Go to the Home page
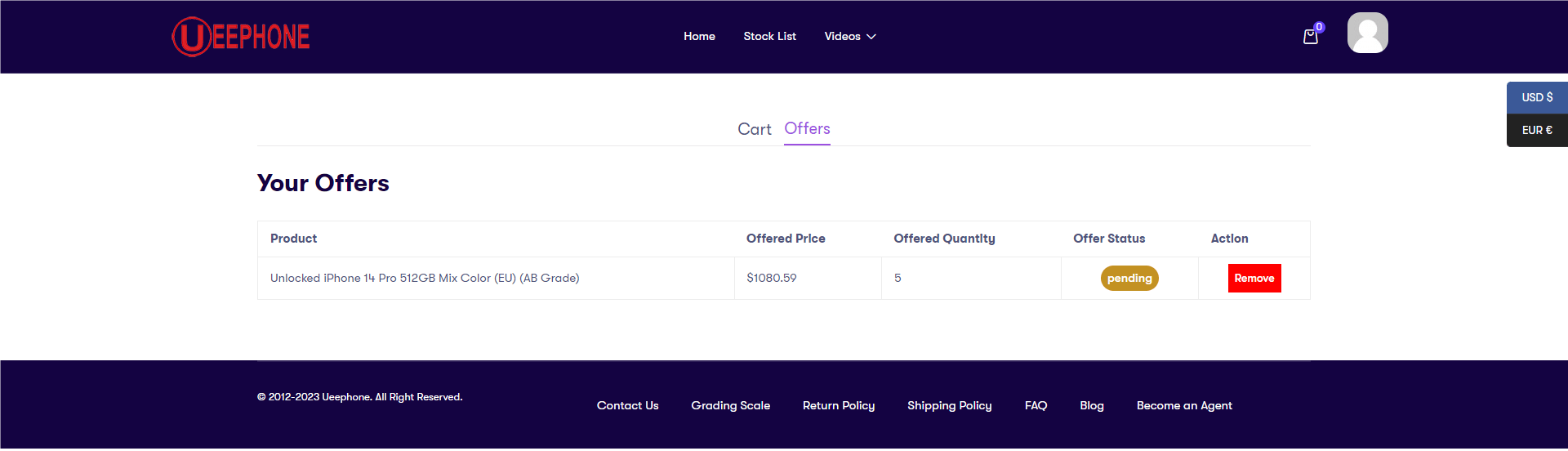This screenshot has width=1568, height=451. pyautogui.click(x=699, y=36)
